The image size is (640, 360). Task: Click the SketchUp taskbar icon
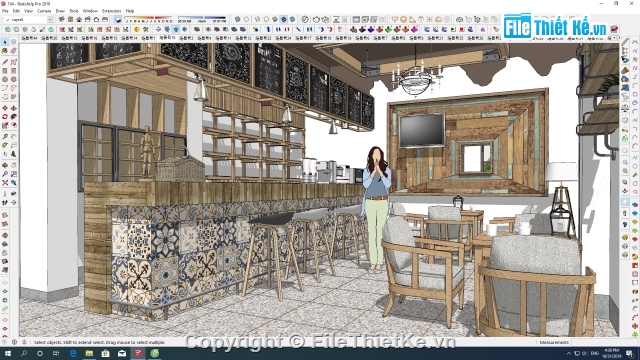point(138,353)
